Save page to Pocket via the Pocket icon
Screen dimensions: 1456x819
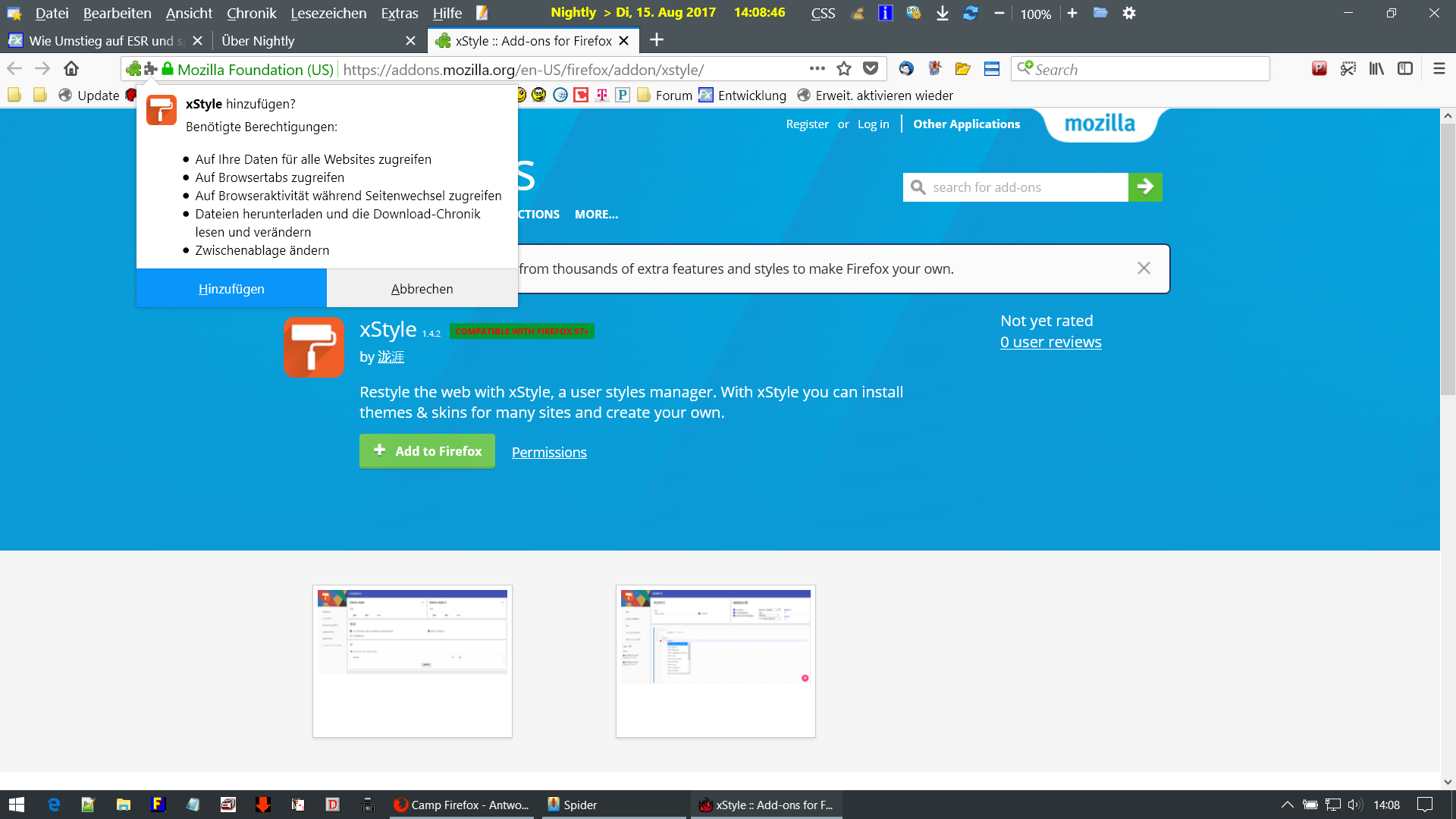871,69
